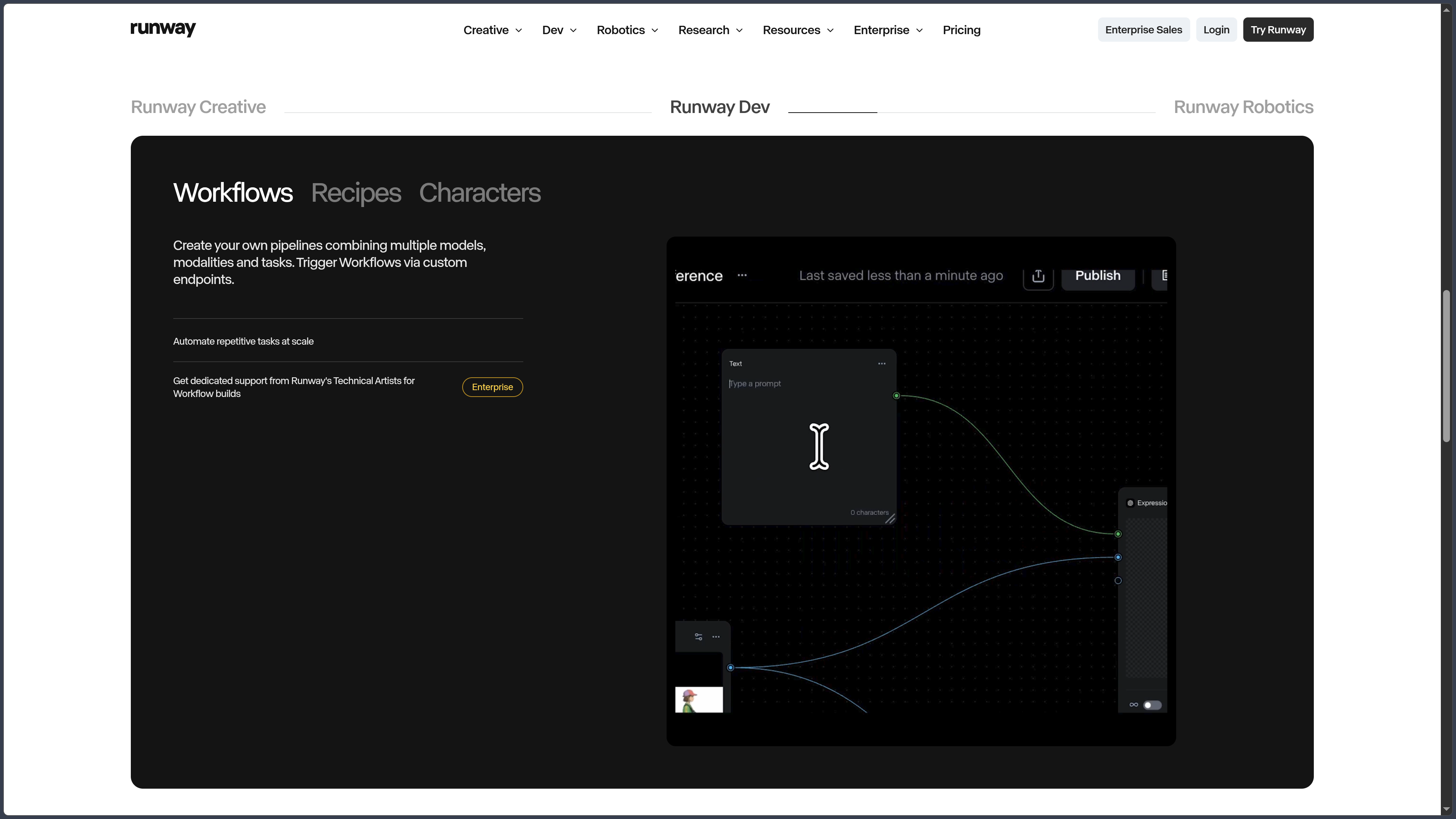Image resolution: width=1456 pixels, height=819 pixels.
Task: Click the image node blue output connector
Action: [730, 667]
